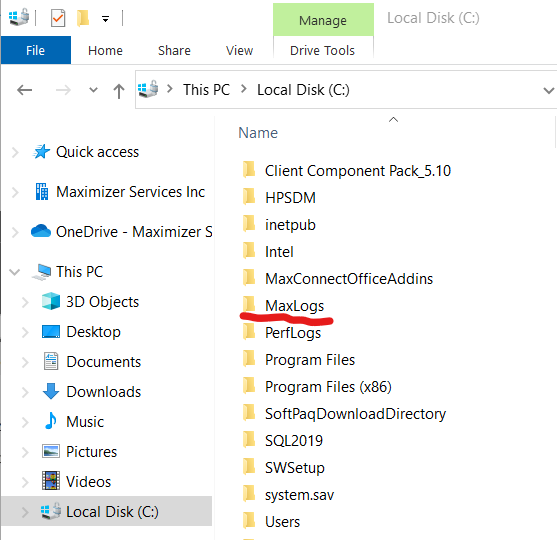Navigate up one level with up arrow
Viewport: 557px width, 540px height.
[119, 91]
